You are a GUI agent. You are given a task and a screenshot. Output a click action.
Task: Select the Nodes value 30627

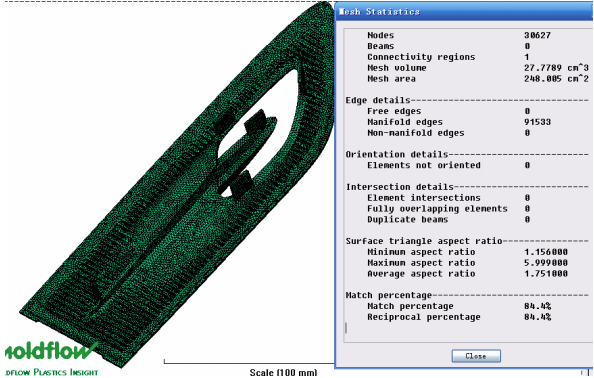[x=537, y=35]
